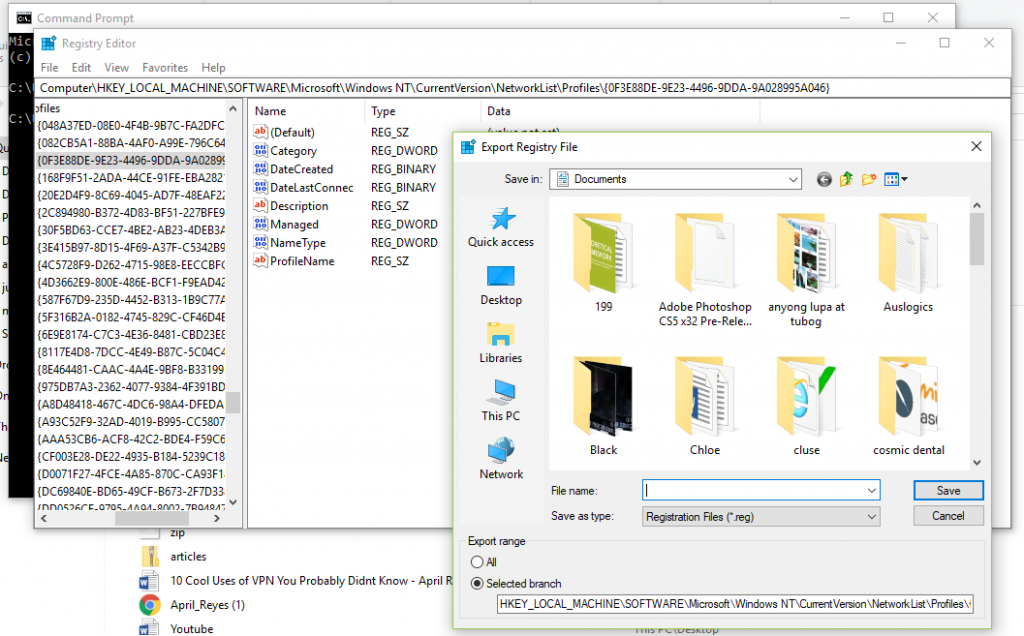This screenshot has height=636, width=1024.
Task: Select Quick access in places bar
Action: (x=501, y=227)
